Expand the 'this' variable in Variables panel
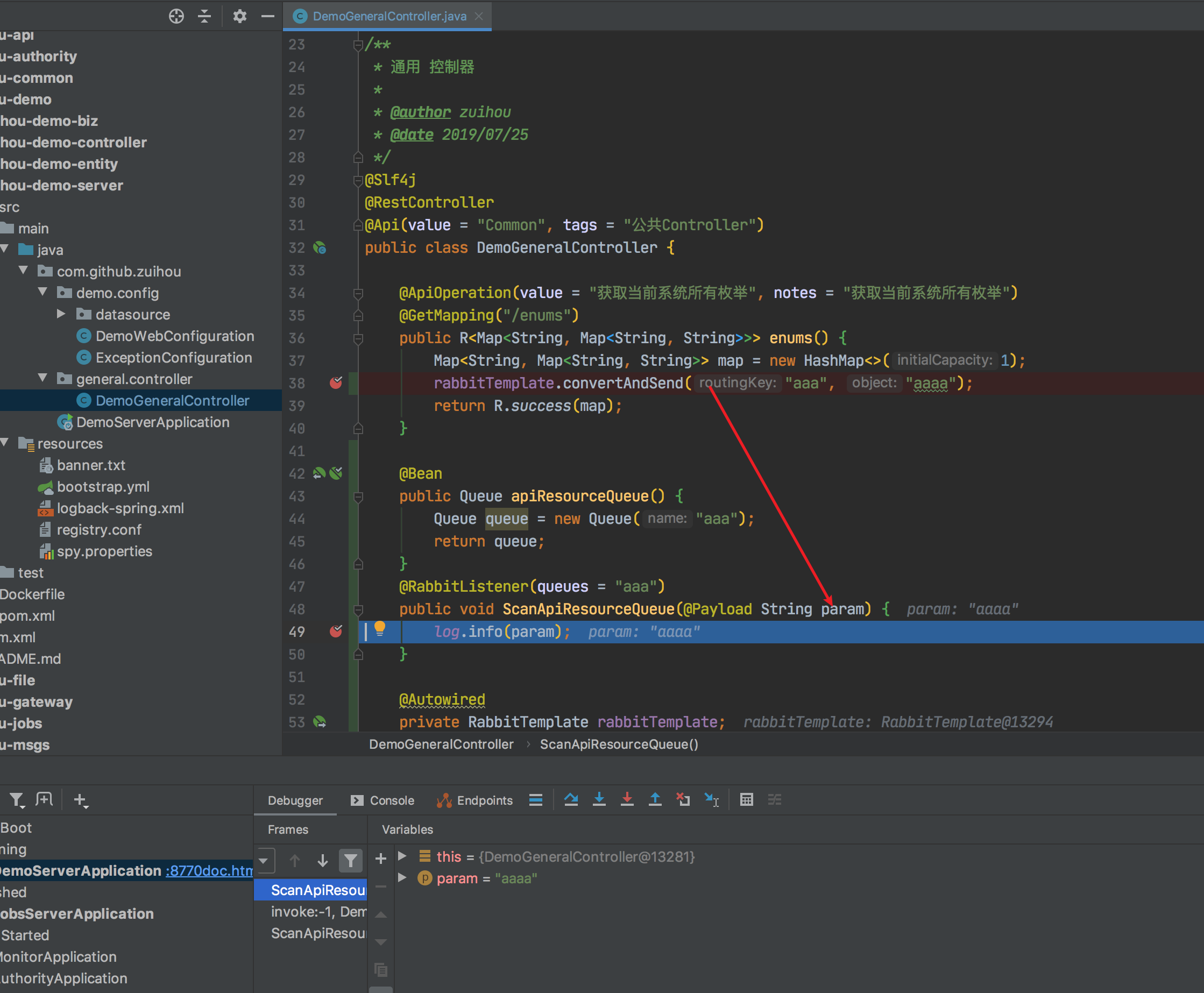The width and height of the screenshot is (1204, 993). tap(402, 856)
